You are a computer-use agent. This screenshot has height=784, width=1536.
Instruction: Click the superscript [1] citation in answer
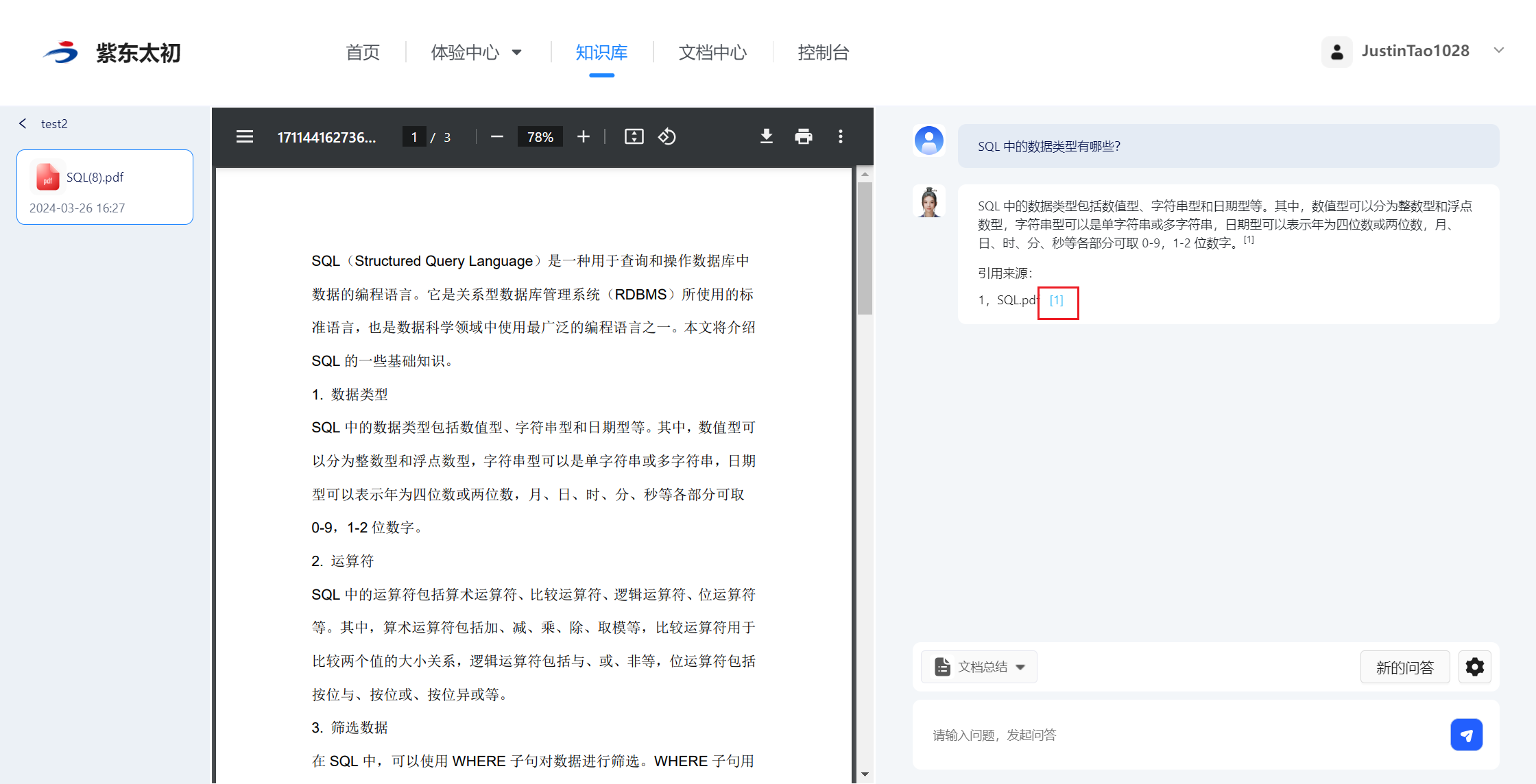pos(1249,240)
